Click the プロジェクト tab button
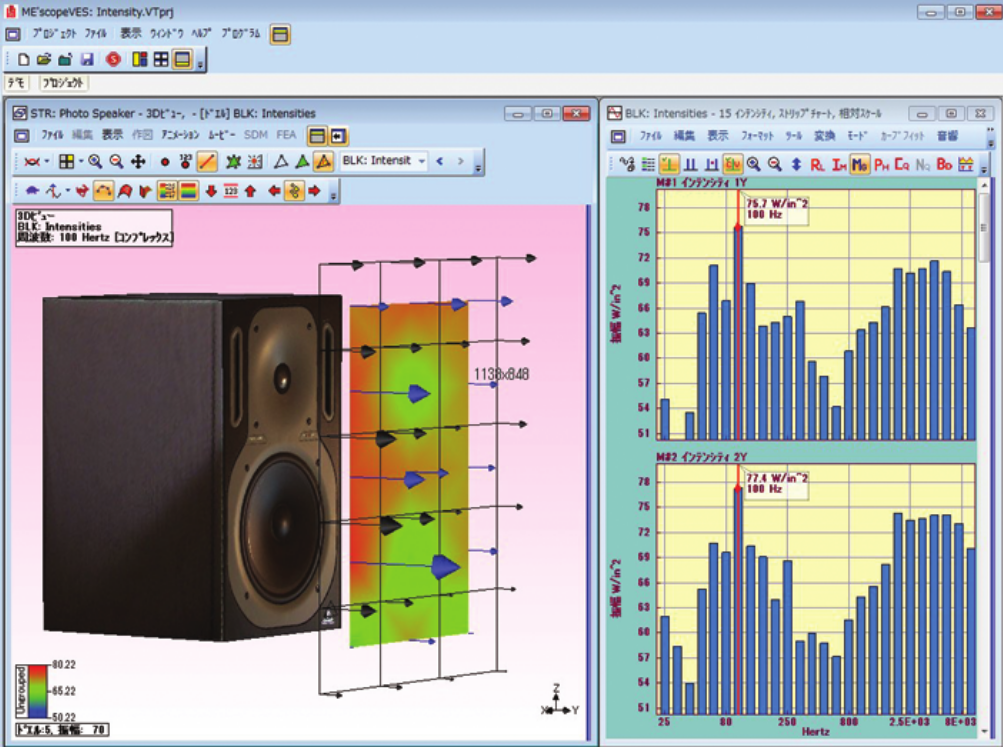Viewport: 1003px width, 747px height. pyautogui.click(x=63, y=83)
